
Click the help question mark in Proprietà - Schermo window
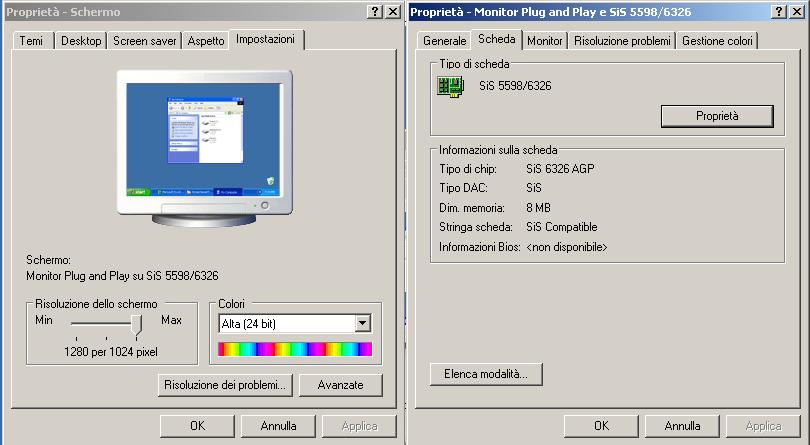(375, 11)
